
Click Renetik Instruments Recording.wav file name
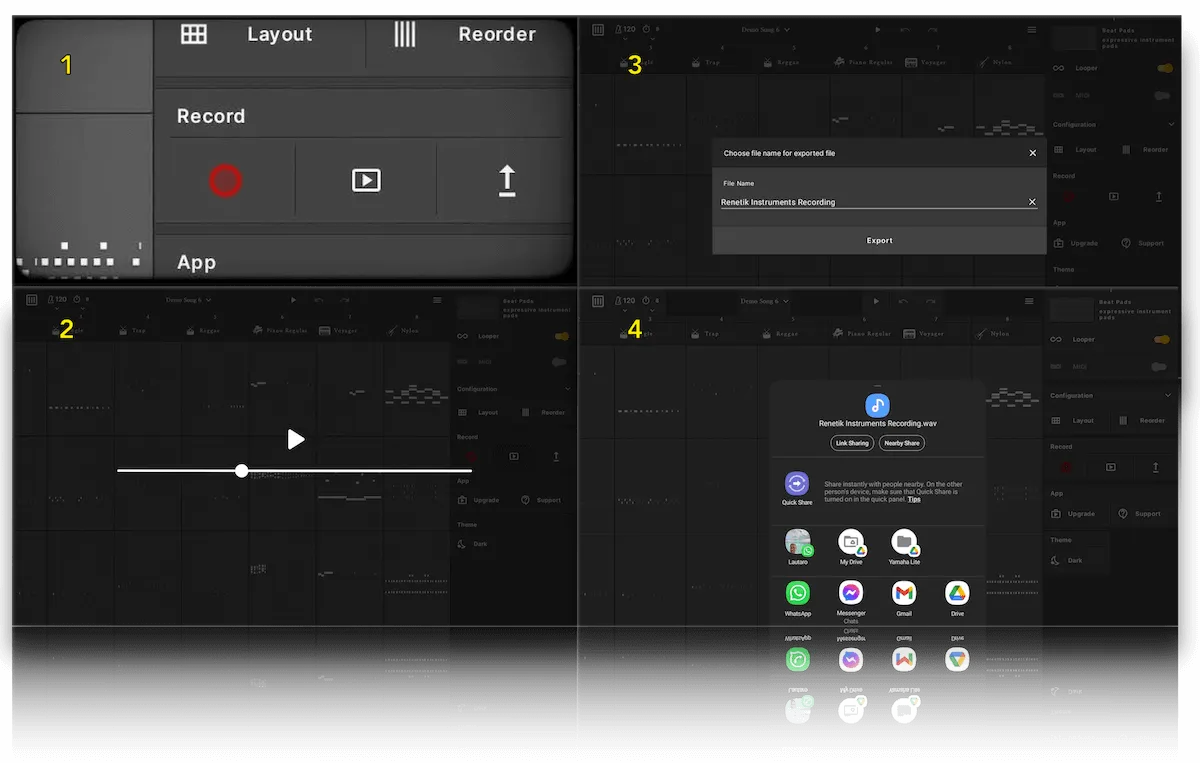point(877,424)
